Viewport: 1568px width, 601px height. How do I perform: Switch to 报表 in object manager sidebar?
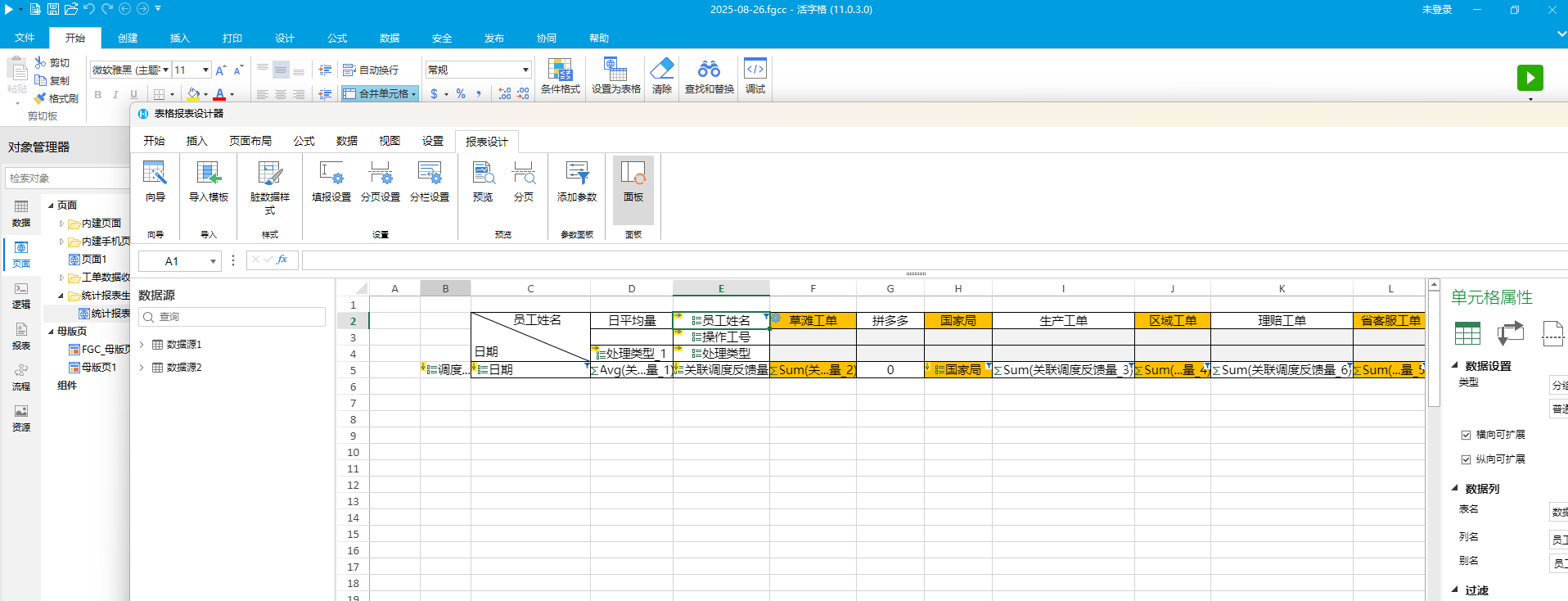pos(21,337)
